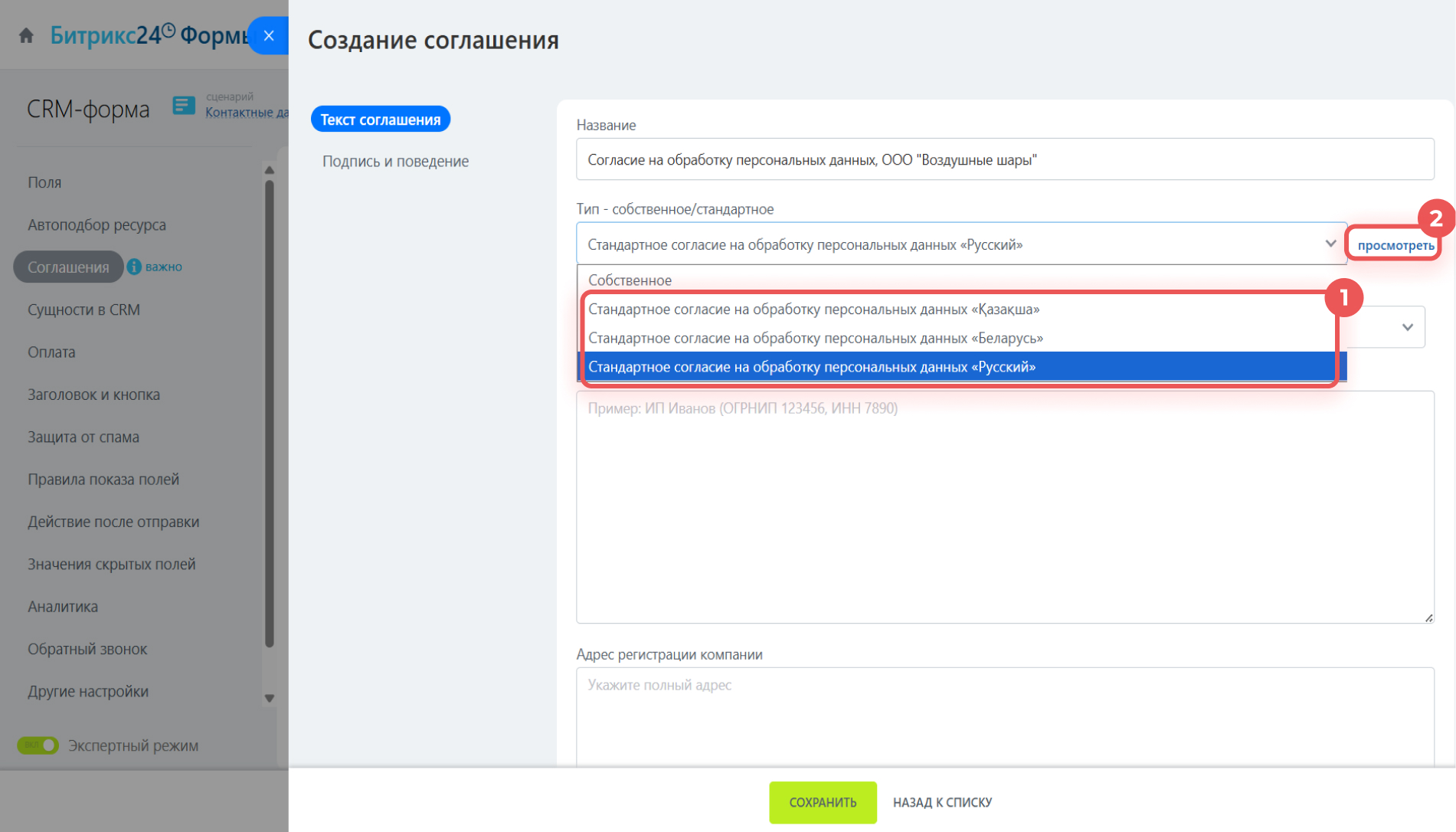Switch to Текст соглашения tab
The width and height of the screenshot is (1456, 832).
click(x=380, y=120)
